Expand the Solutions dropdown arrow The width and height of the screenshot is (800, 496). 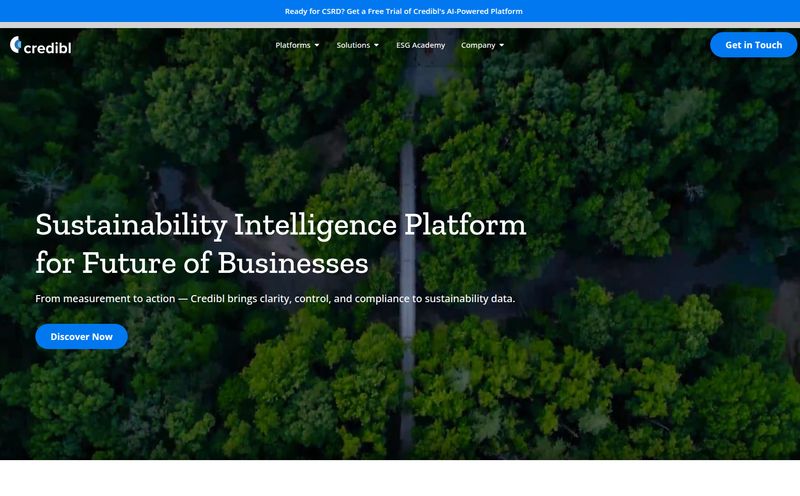[377, 45]
